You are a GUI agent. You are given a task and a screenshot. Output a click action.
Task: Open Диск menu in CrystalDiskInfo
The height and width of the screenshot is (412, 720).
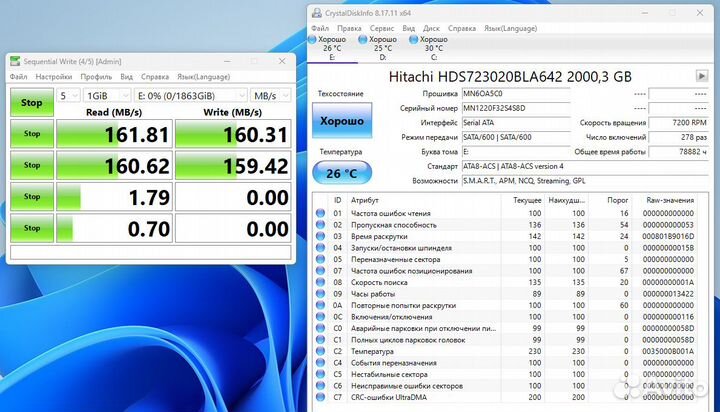click(x=431, y=28)
